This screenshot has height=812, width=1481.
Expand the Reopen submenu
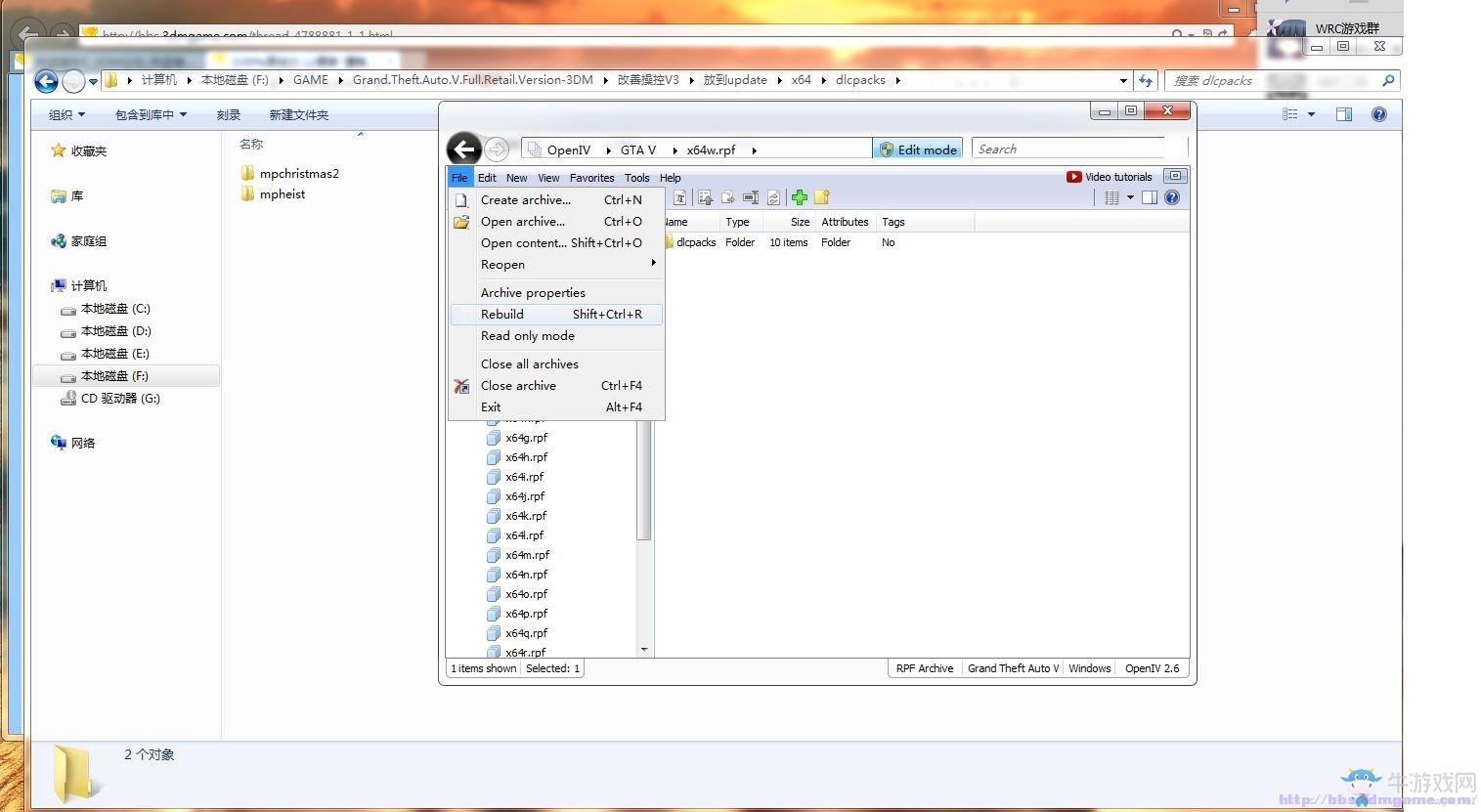point(556,264)
